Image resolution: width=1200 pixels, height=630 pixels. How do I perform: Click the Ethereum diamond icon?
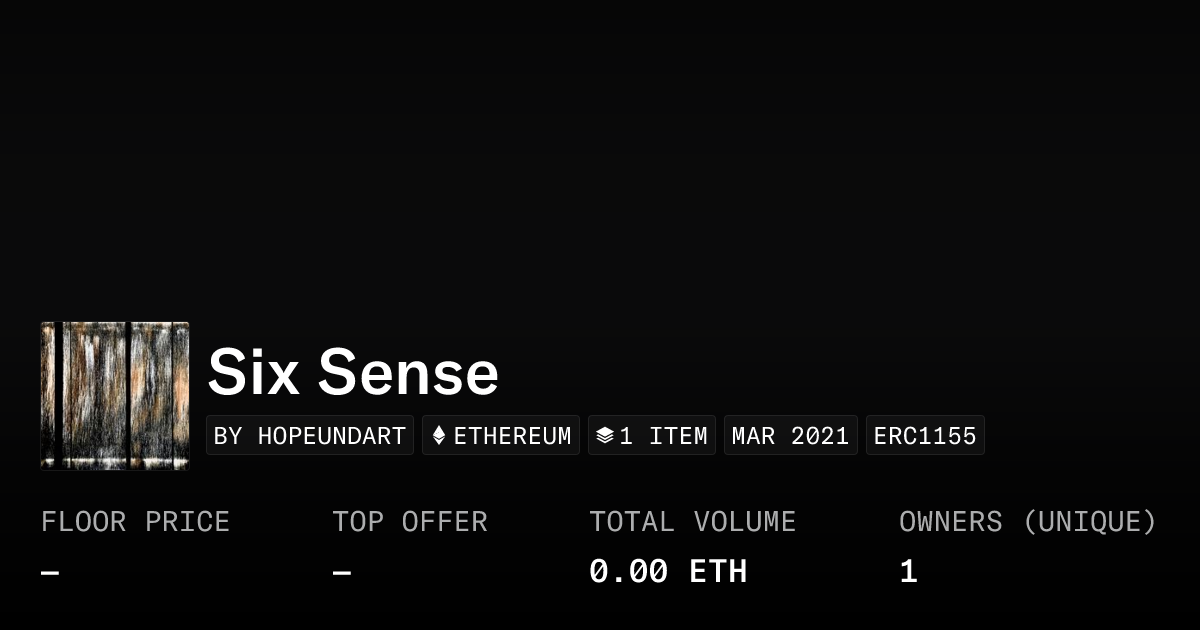coord(439,436)
